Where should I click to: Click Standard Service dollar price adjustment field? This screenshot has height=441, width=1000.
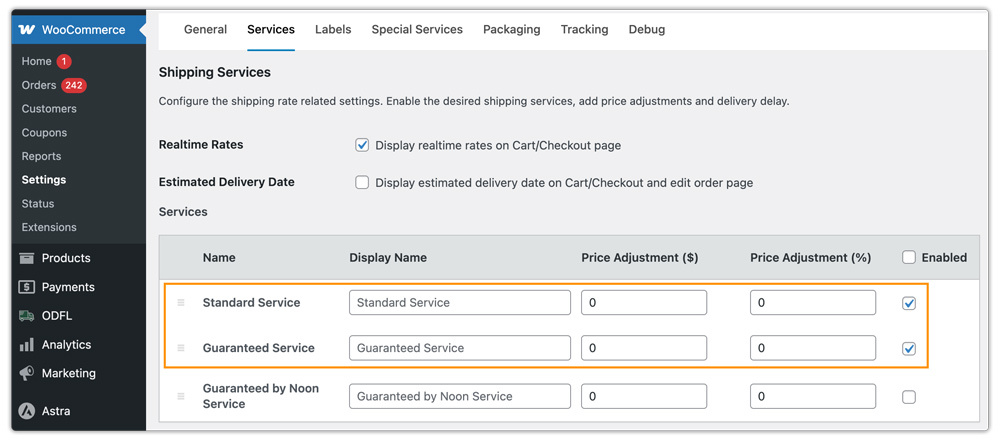coord(644,303)
